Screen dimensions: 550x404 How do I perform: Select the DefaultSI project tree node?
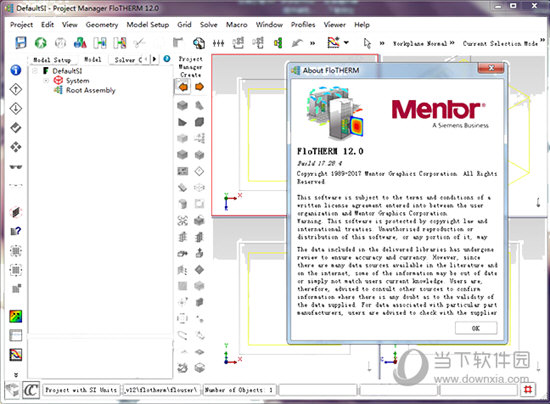pyautogui.click(x=67, y=71)
